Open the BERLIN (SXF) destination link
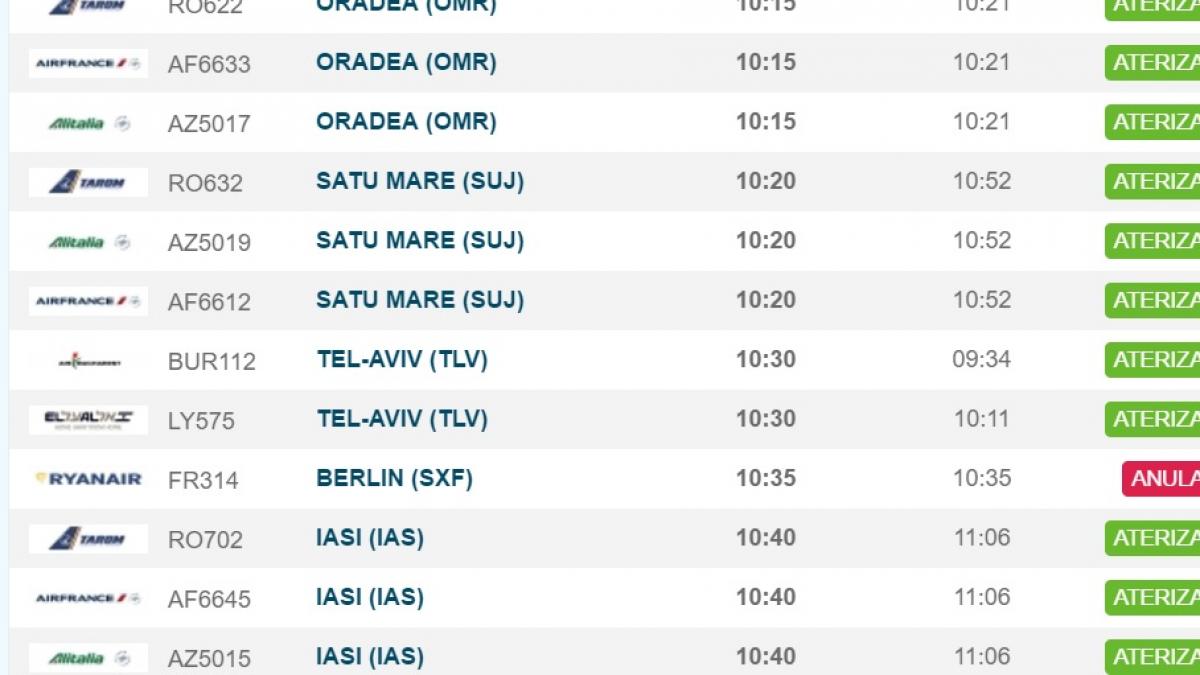 point(393,478)
